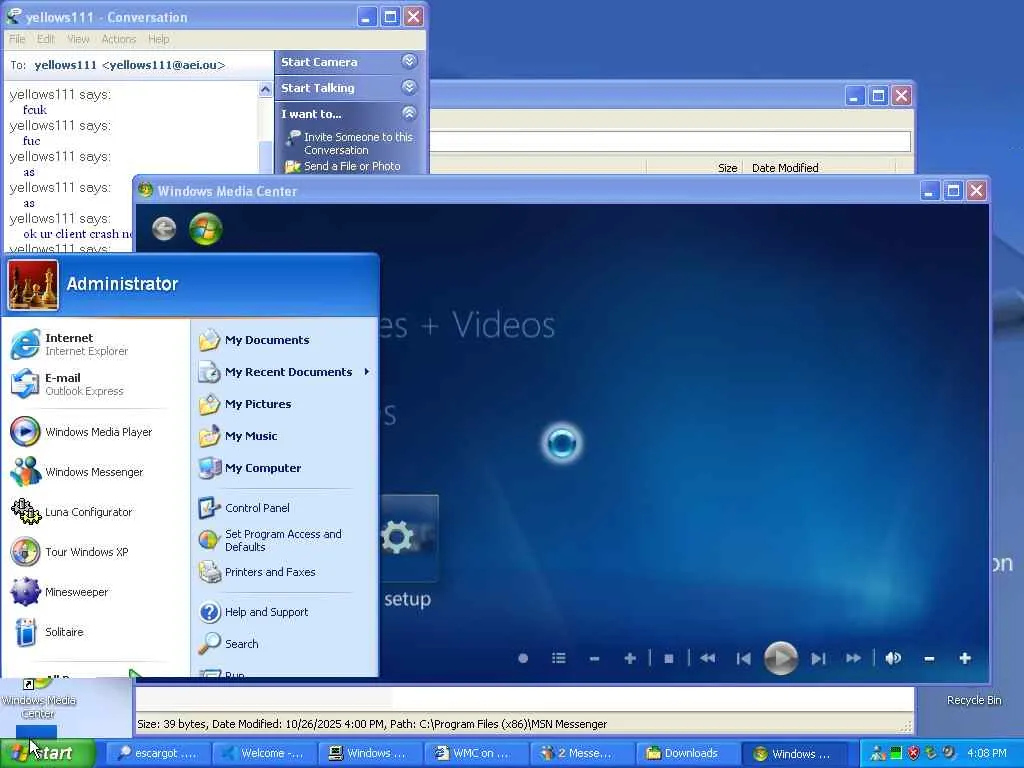Open Control Panel

point(244,507)
